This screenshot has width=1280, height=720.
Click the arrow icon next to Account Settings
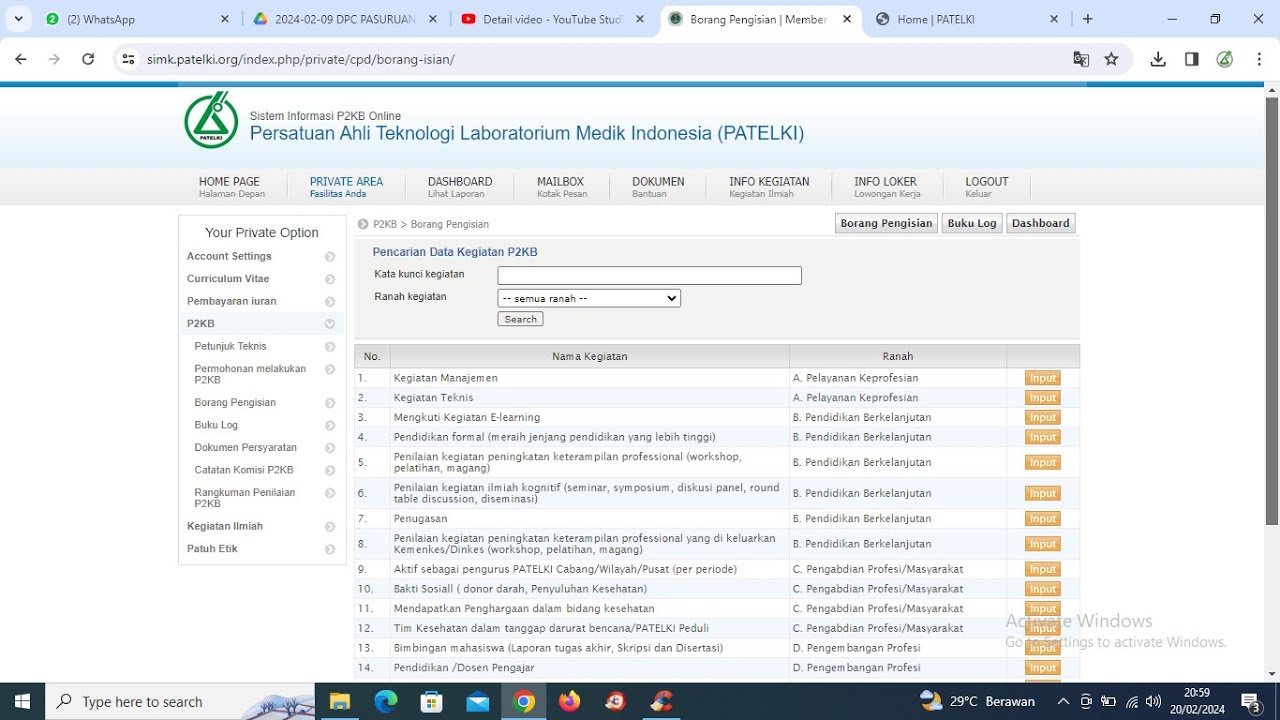pos(330,257)
